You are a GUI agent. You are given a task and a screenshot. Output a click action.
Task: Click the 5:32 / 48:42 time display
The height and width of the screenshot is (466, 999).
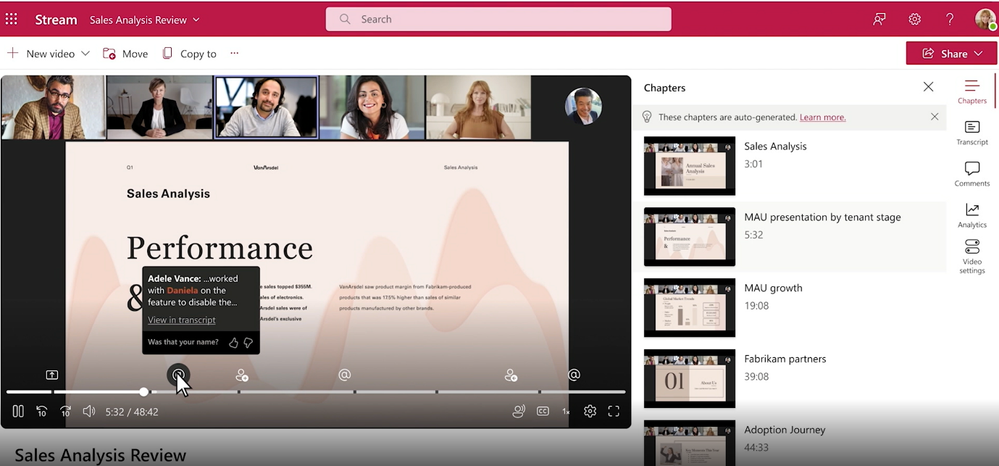pos(132,412)
